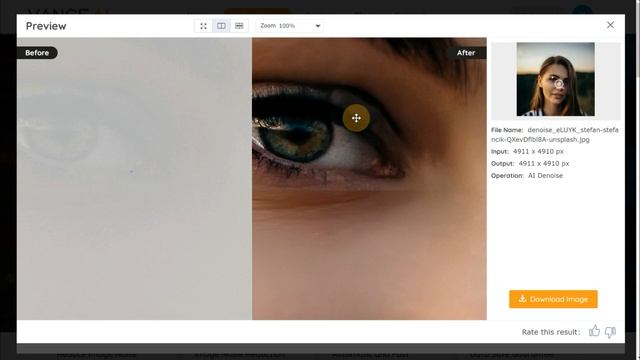
Task: Close the Preview dialog
Action: click(610, 25)
